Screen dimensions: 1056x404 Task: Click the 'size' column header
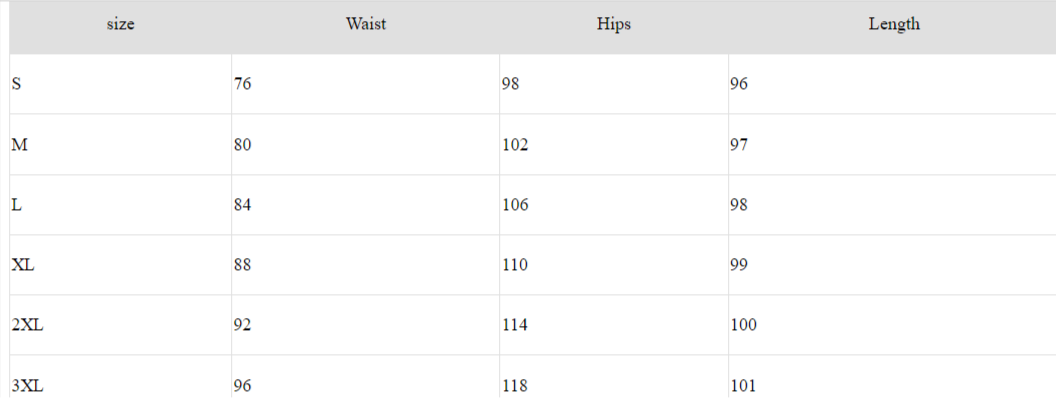[x=120, y=25]
